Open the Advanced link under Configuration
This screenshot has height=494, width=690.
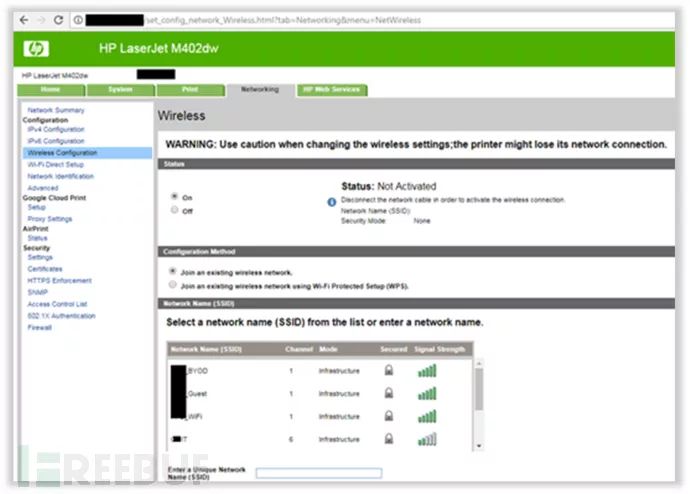click(43, 188)
